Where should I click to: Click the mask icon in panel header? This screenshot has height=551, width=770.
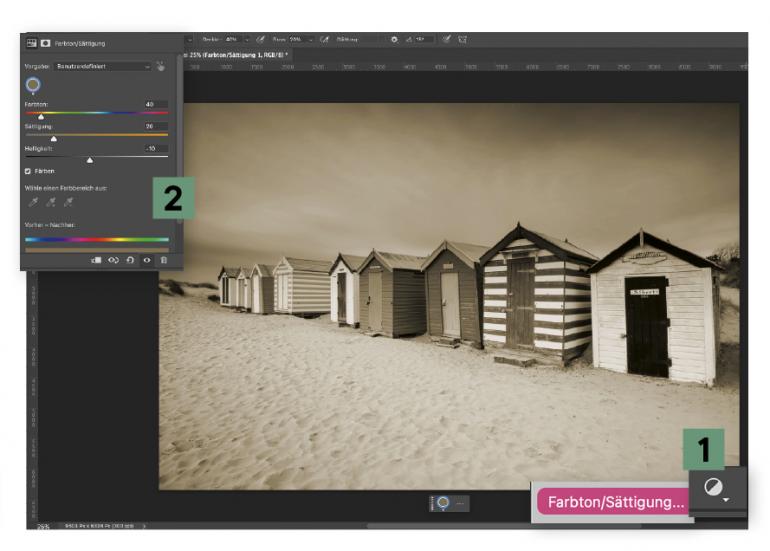[x=45, y=43]
